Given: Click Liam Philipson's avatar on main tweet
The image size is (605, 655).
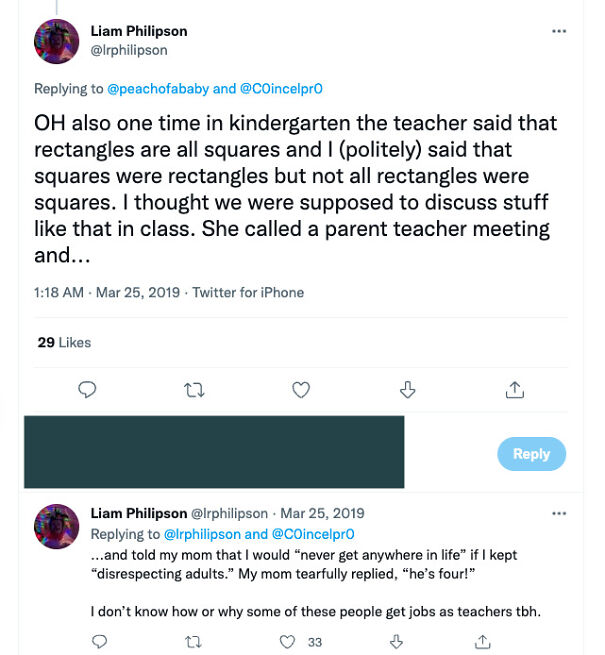Looking at the screenshot, I should 56,41.
